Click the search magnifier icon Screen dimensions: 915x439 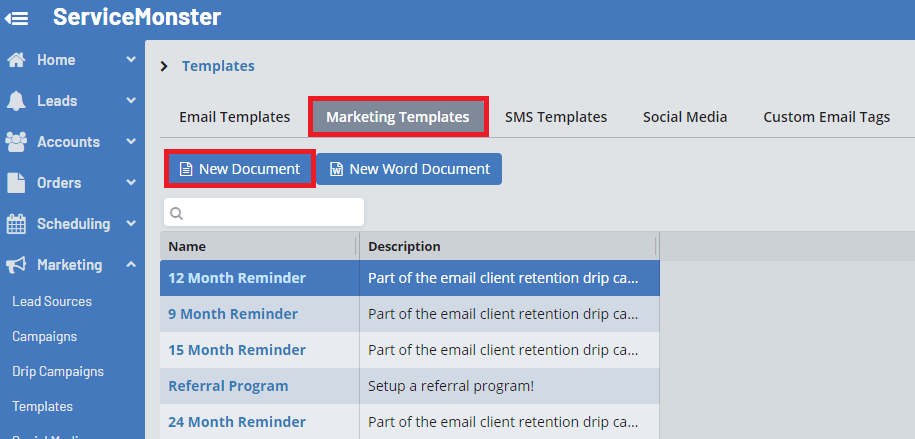[x=177, y=213]
